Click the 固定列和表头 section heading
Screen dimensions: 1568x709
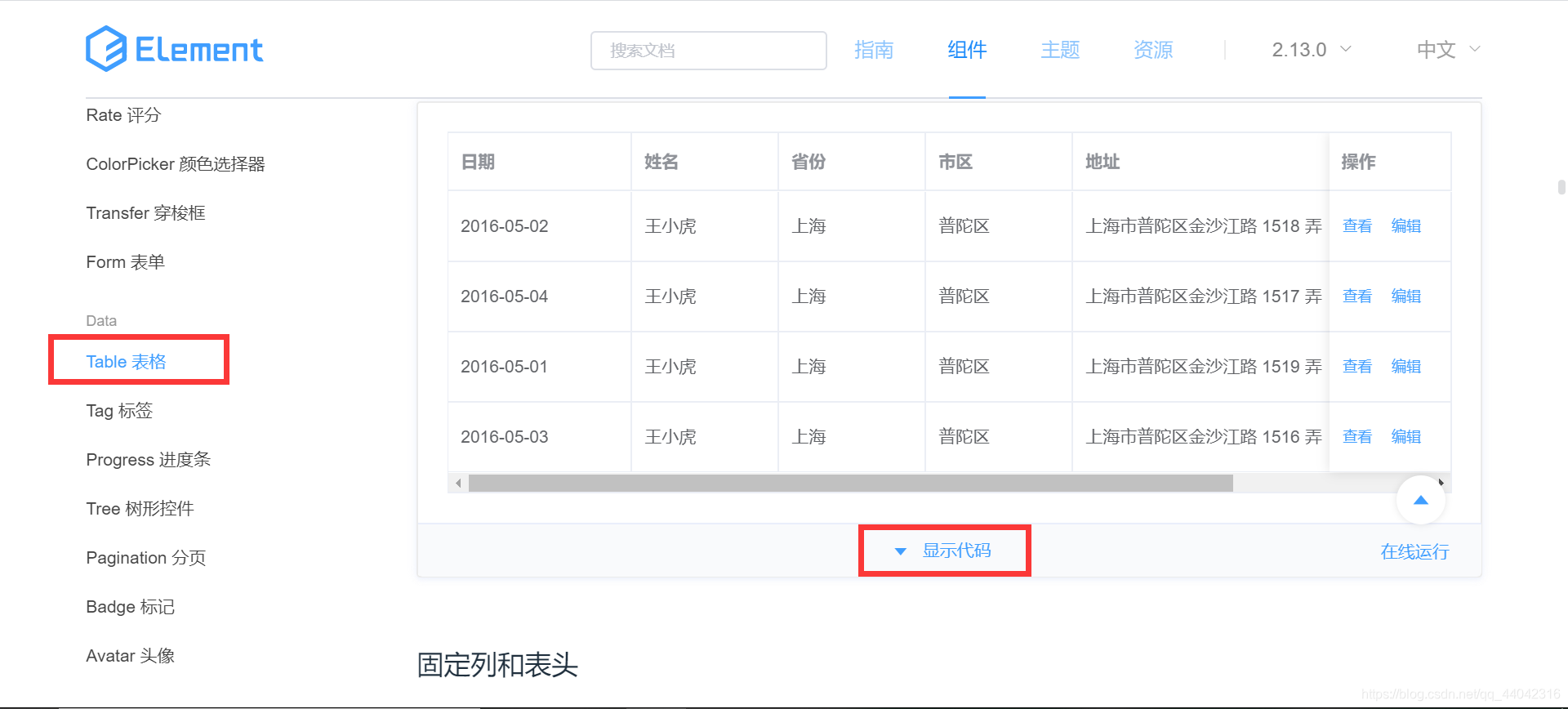pos(497,665)
